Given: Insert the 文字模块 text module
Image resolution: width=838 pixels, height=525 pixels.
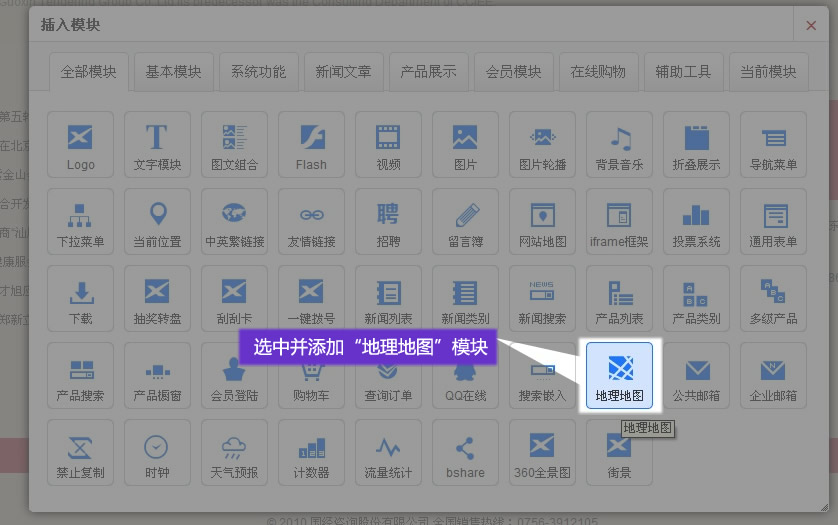Looking at the screenshot, I should (157, 144).
